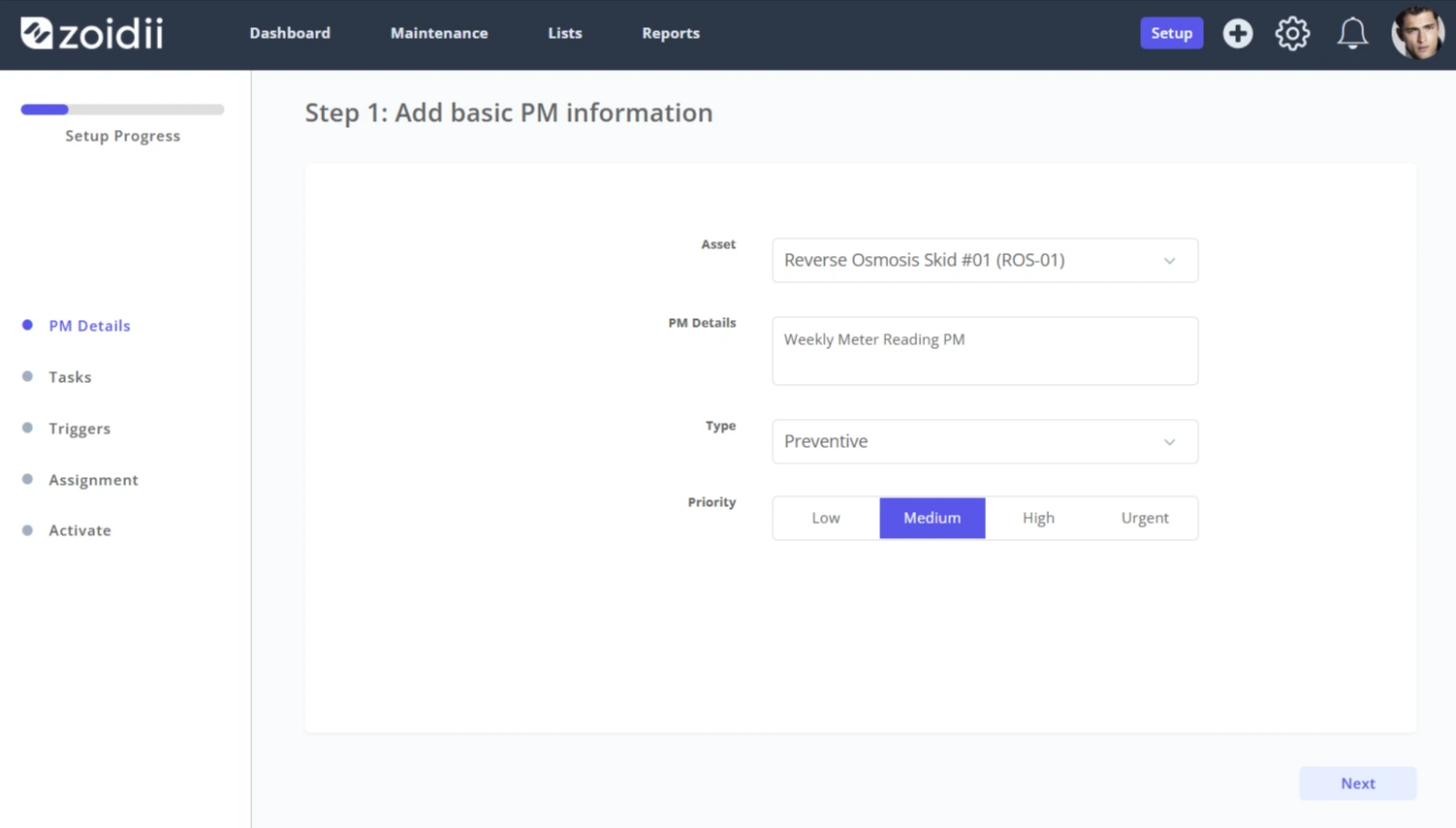Click the PM Details text field

[x=985, y=351]
